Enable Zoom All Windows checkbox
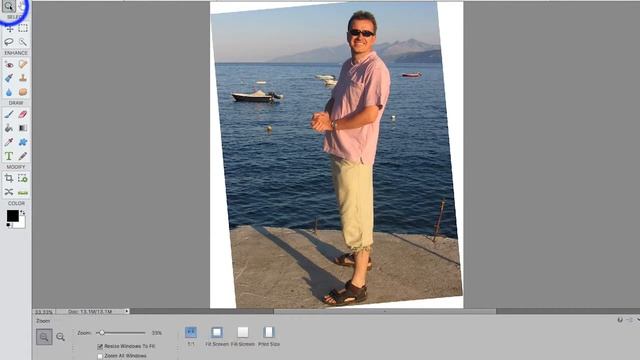Viewport: 640px width, 360px height. (x=100, y=356)
